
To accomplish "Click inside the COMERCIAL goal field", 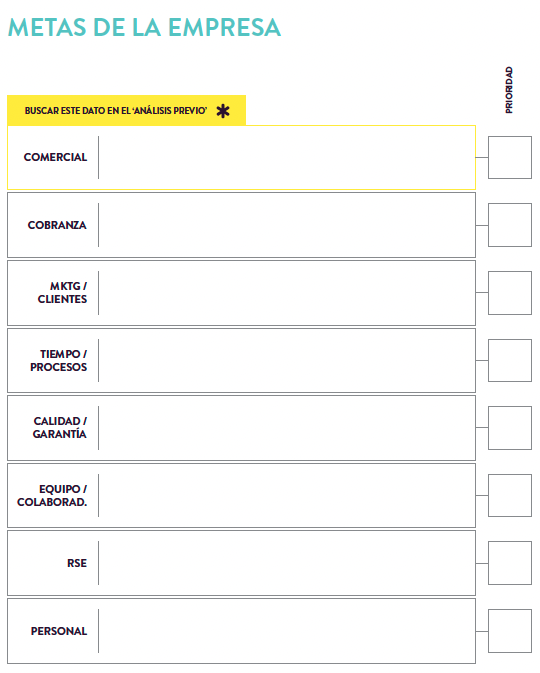I will pos(287,158).
